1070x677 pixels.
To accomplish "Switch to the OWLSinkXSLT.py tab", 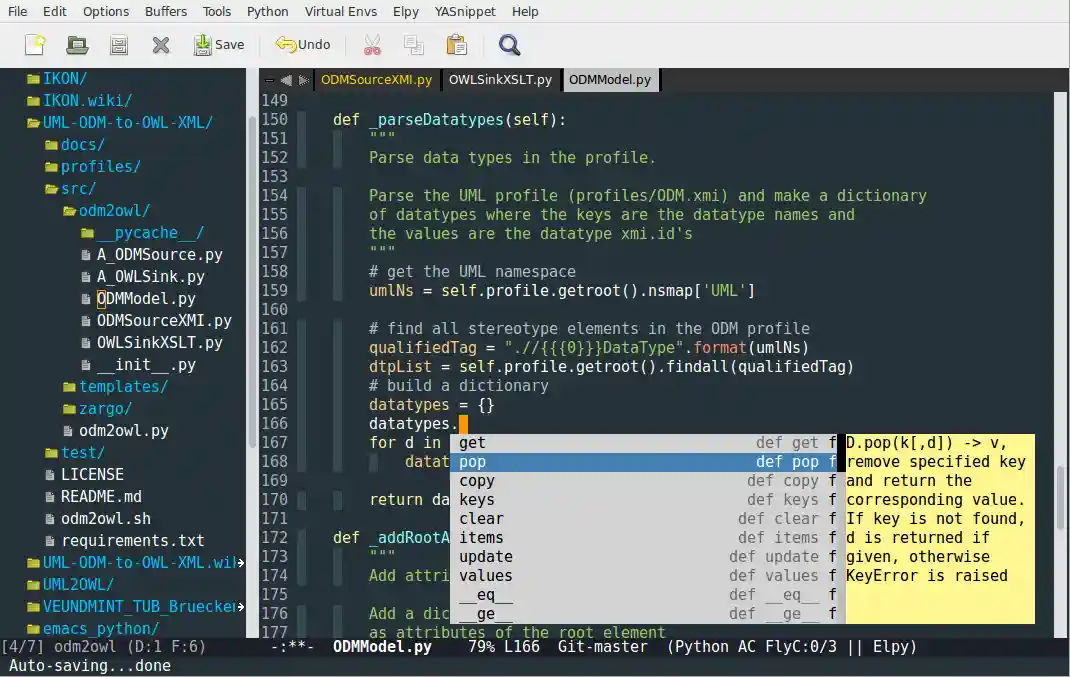I will click(500, 78).
